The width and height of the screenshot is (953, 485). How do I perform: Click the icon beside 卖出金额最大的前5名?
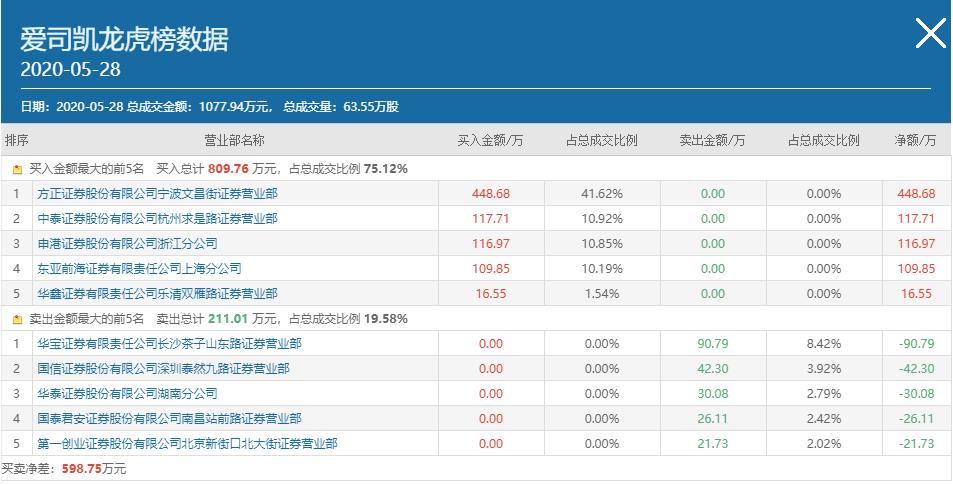(x=17, y=319)
